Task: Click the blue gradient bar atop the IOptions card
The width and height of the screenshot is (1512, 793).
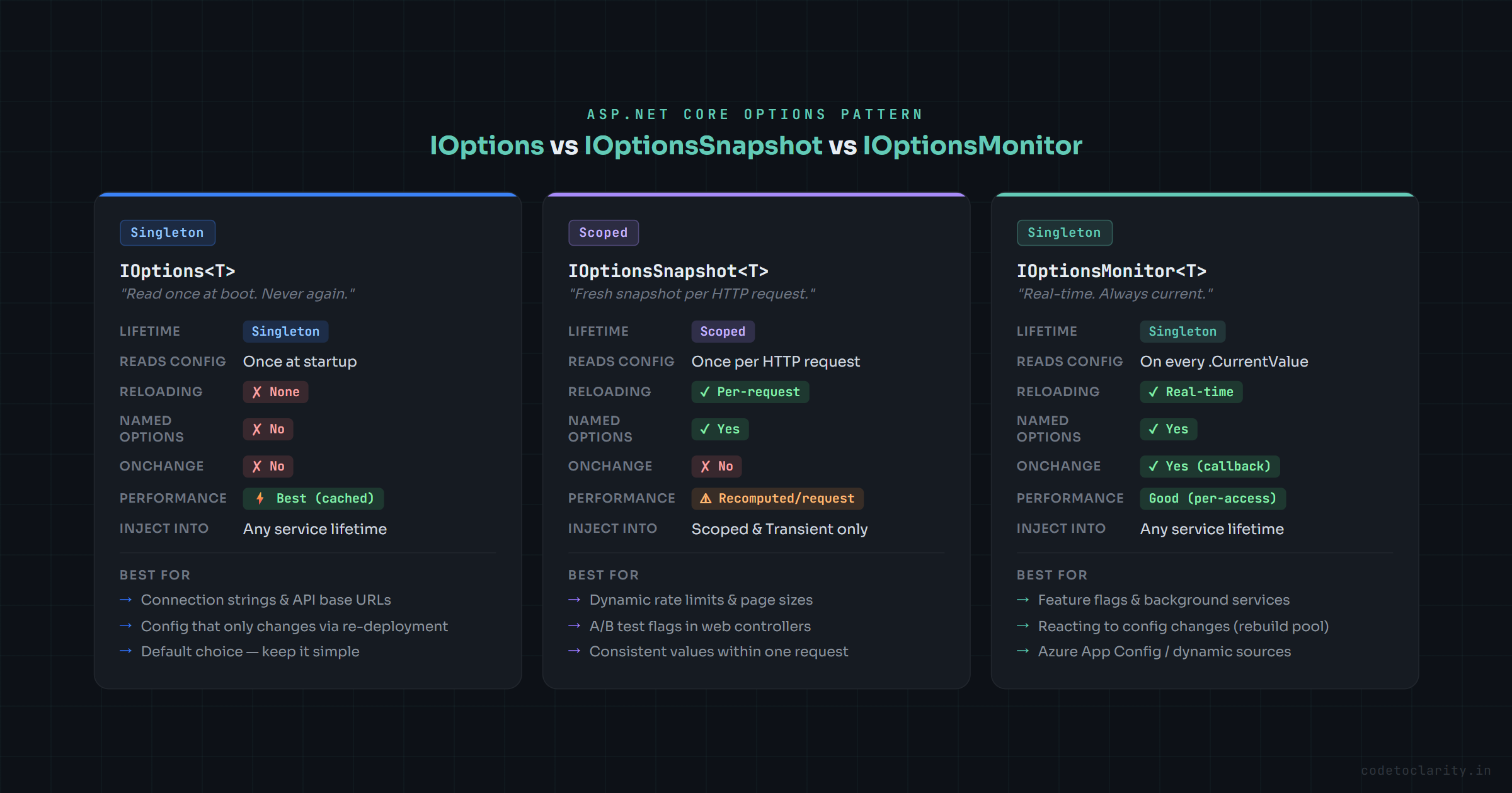Action: 307,195
